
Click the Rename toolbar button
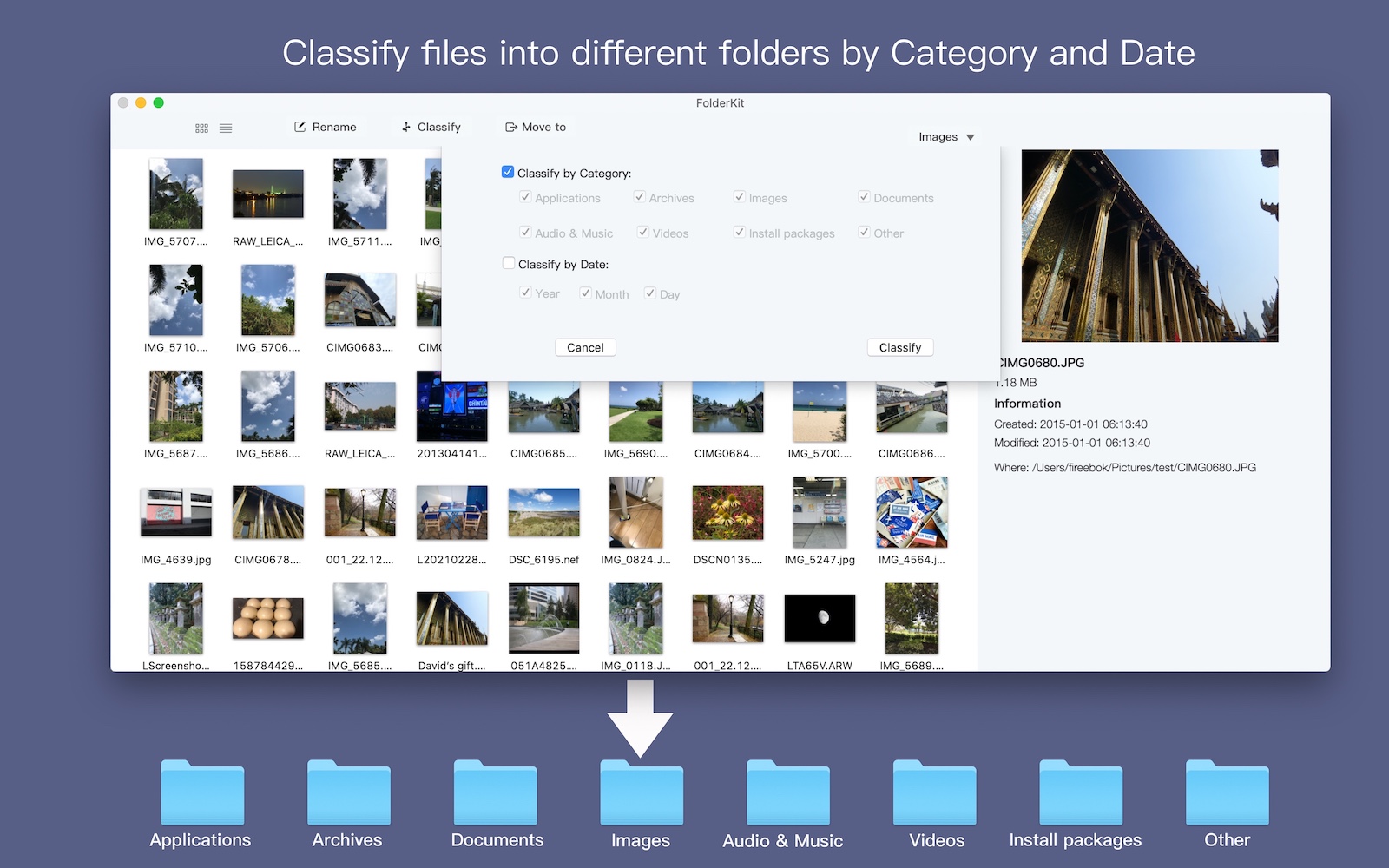326,127
